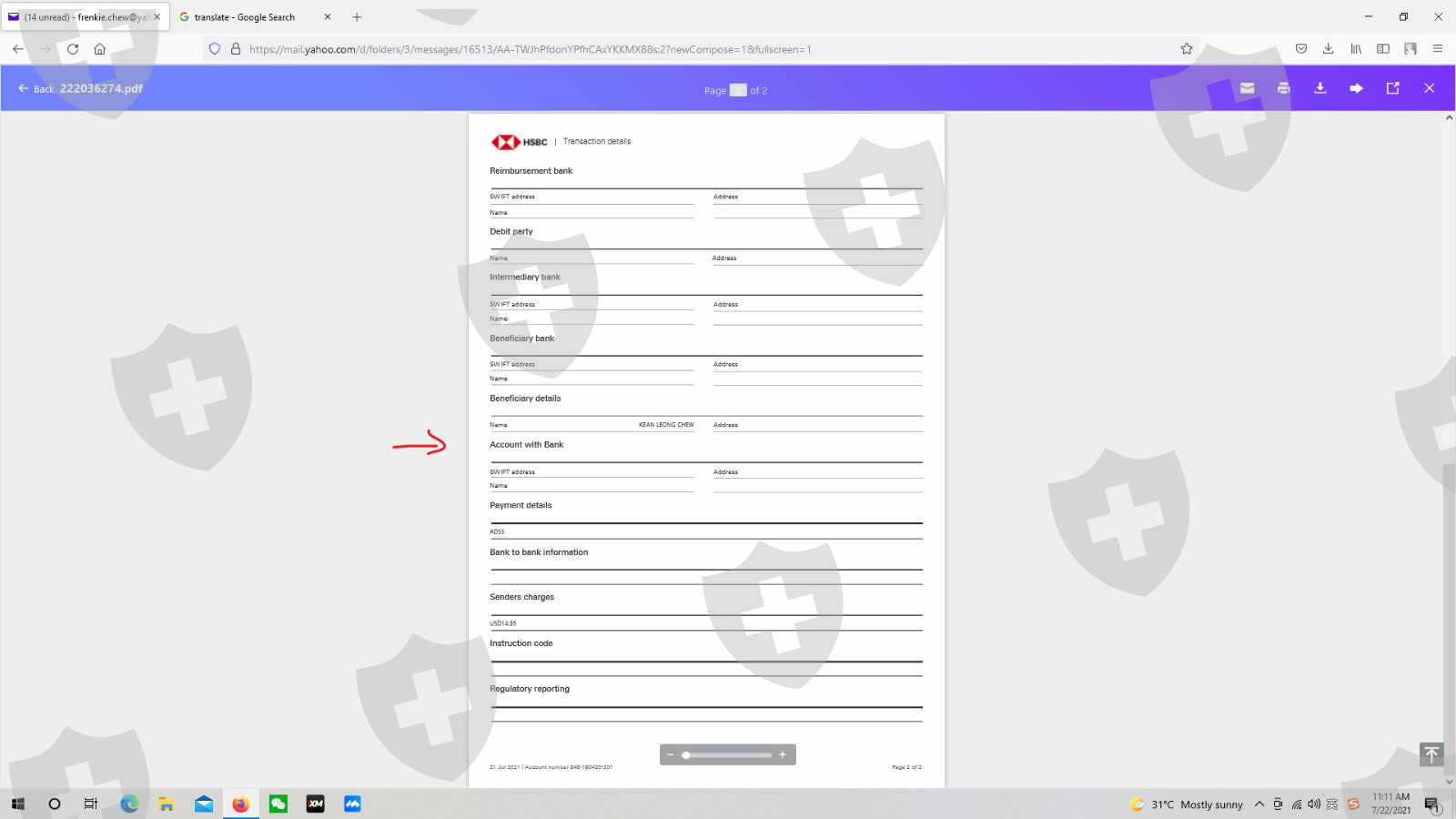Reload the current page
Viewport: 1456px width, 819px height.
click(x=73, y=49)
